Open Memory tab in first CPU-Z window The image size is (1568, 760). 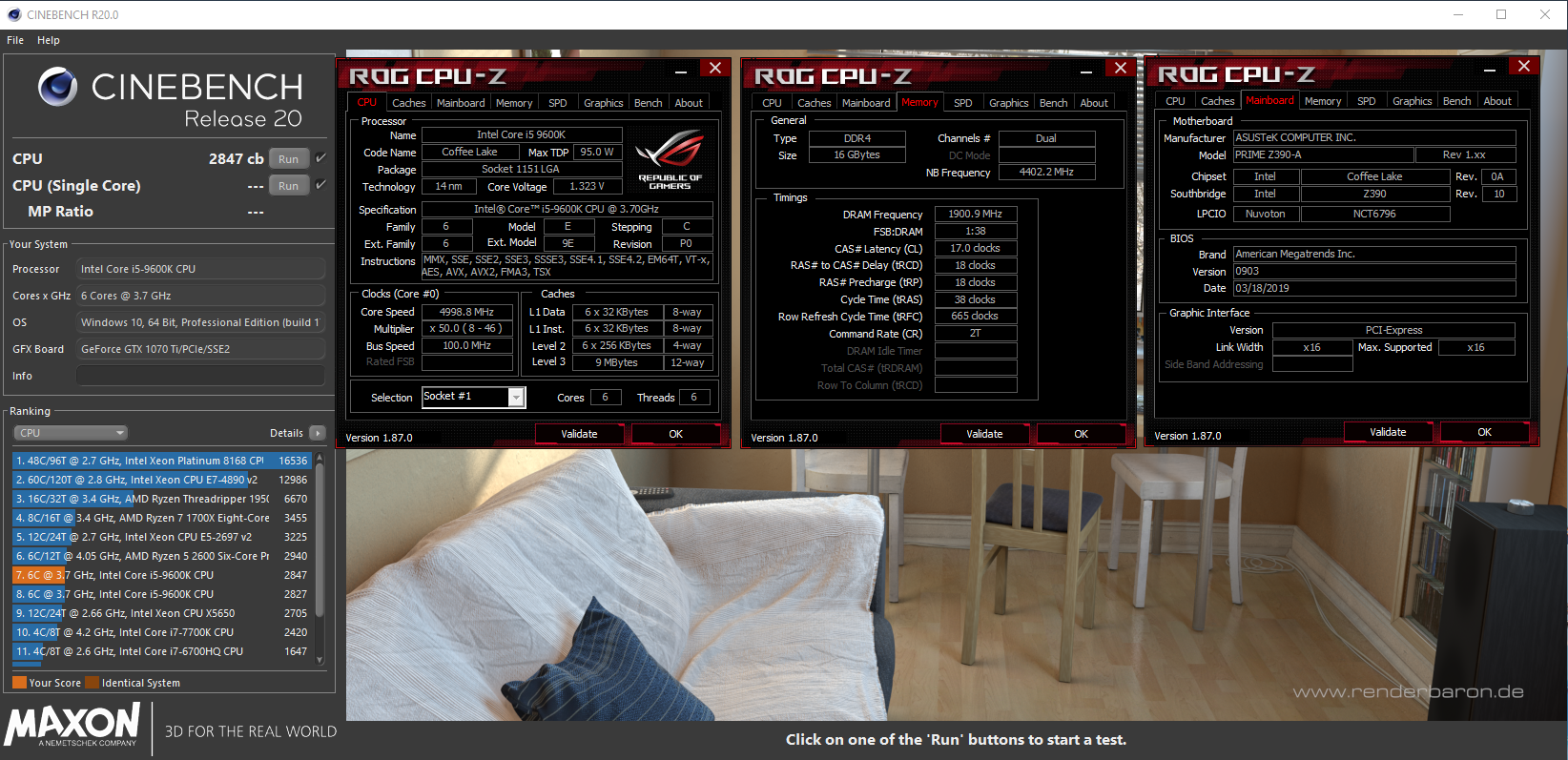pos(514,103)
